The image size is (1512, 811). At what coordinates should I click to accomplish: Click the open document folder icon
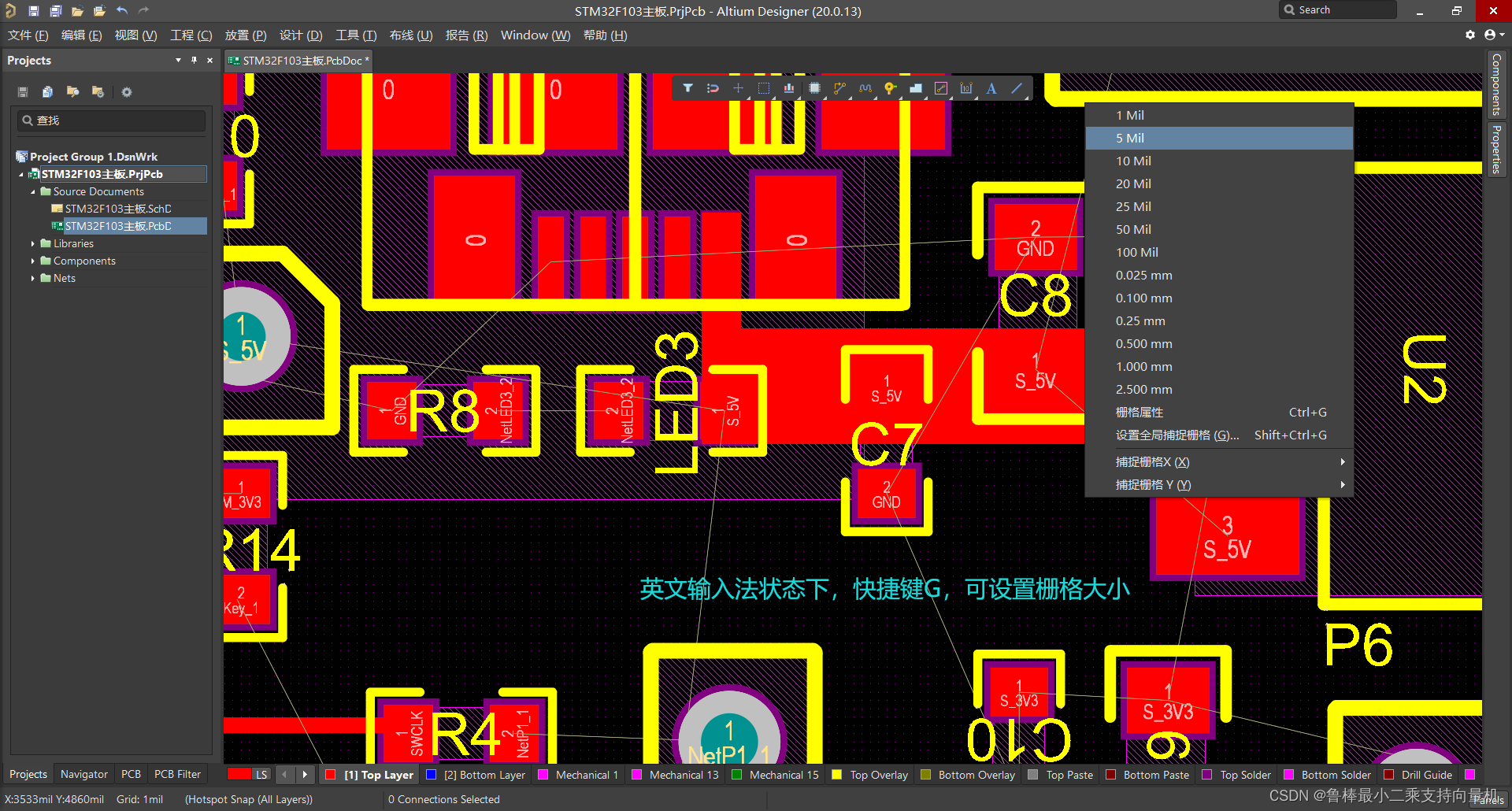point(77,11)
